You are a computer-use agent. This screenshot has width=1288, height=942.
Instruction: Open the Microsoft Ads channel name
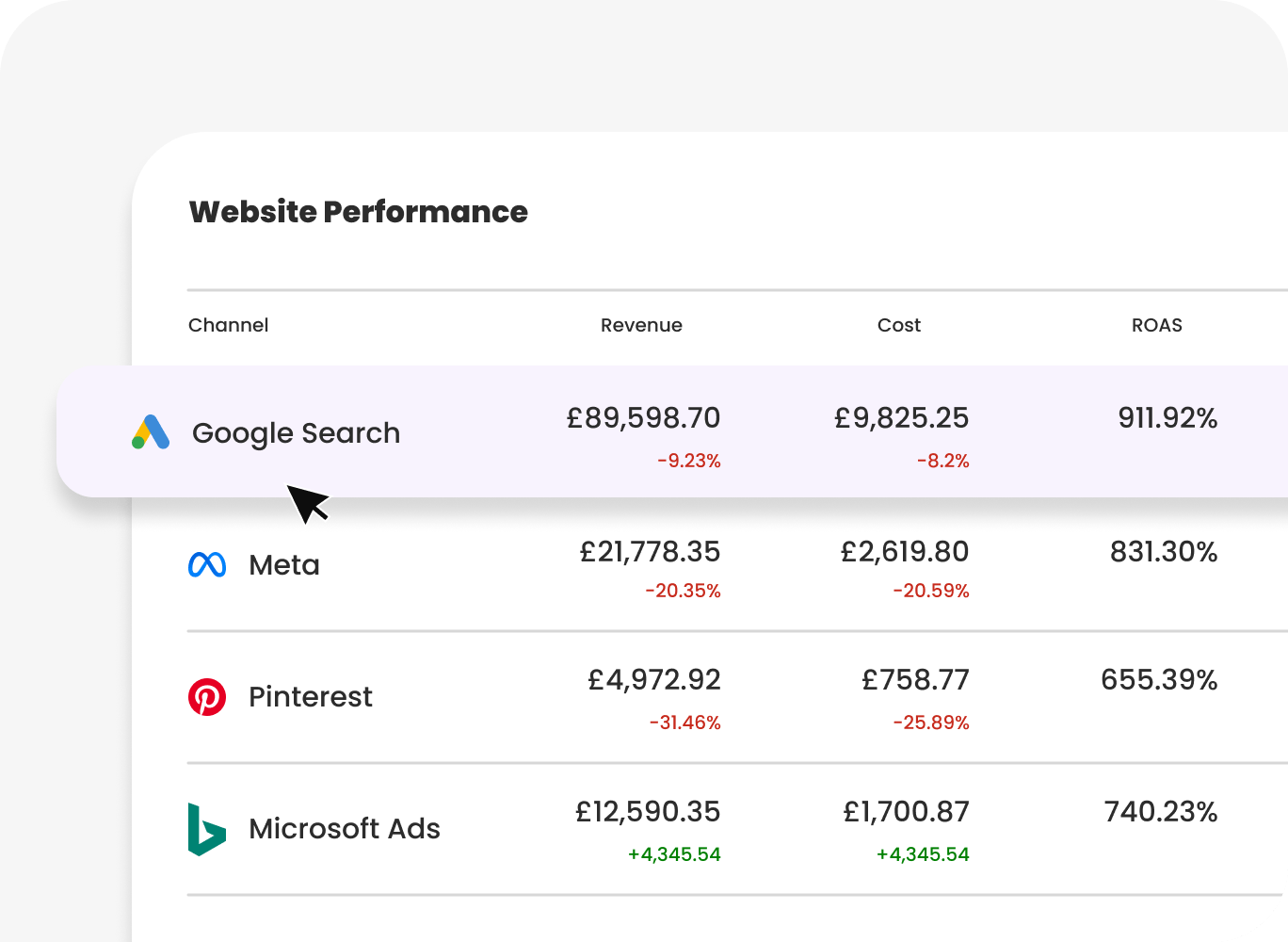[344, 829]
